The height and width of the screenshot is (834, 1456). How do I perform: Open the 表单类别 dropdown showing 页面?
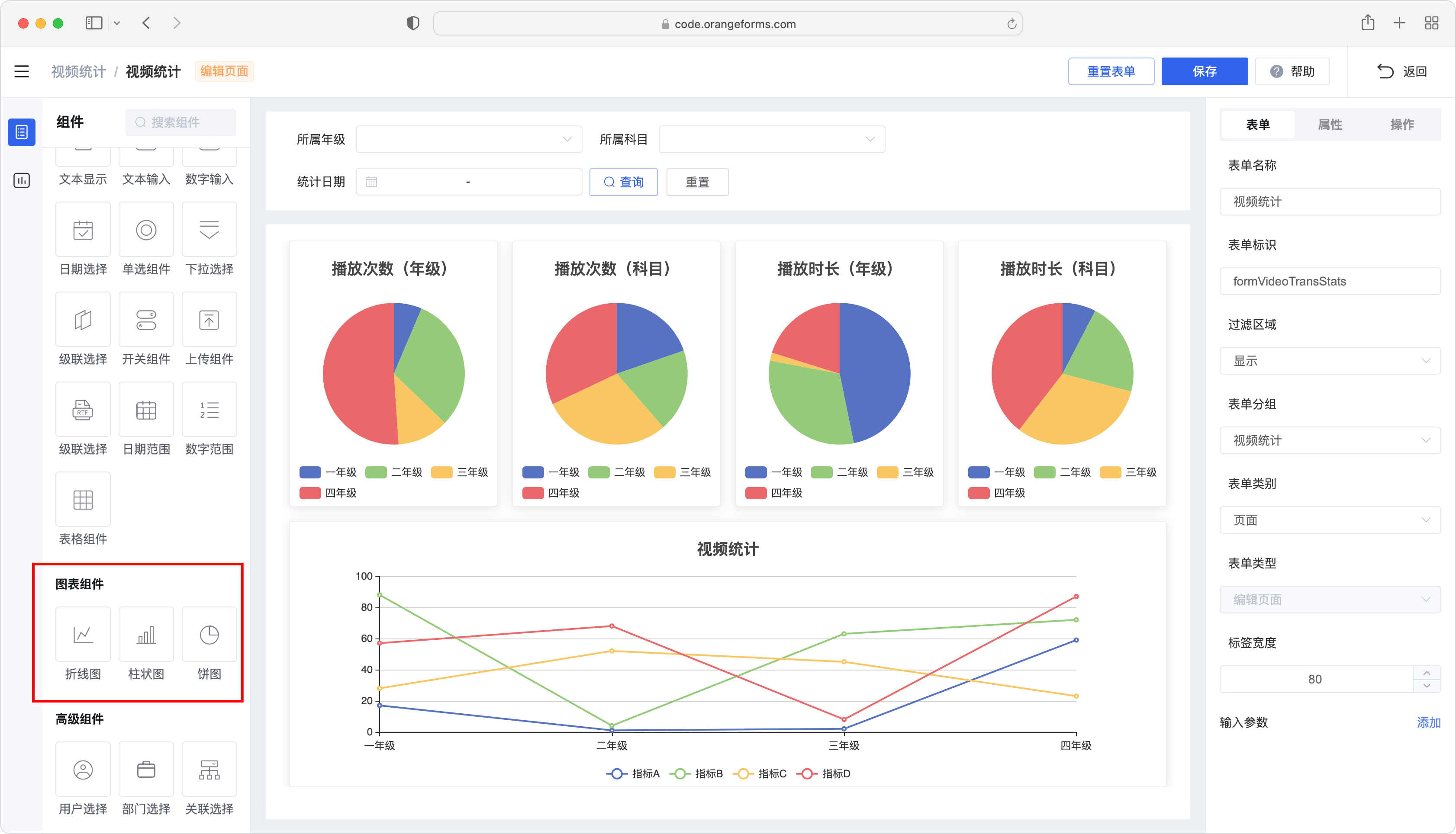[x=1330, y=520]
